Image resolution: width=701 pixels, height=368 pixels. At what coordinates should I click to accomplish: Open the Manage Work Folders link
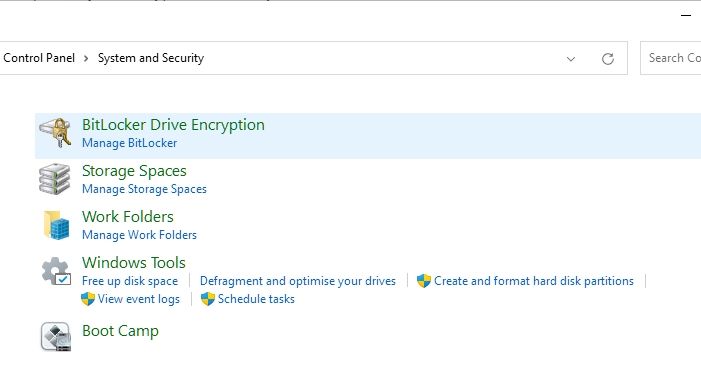coord(139,235)
